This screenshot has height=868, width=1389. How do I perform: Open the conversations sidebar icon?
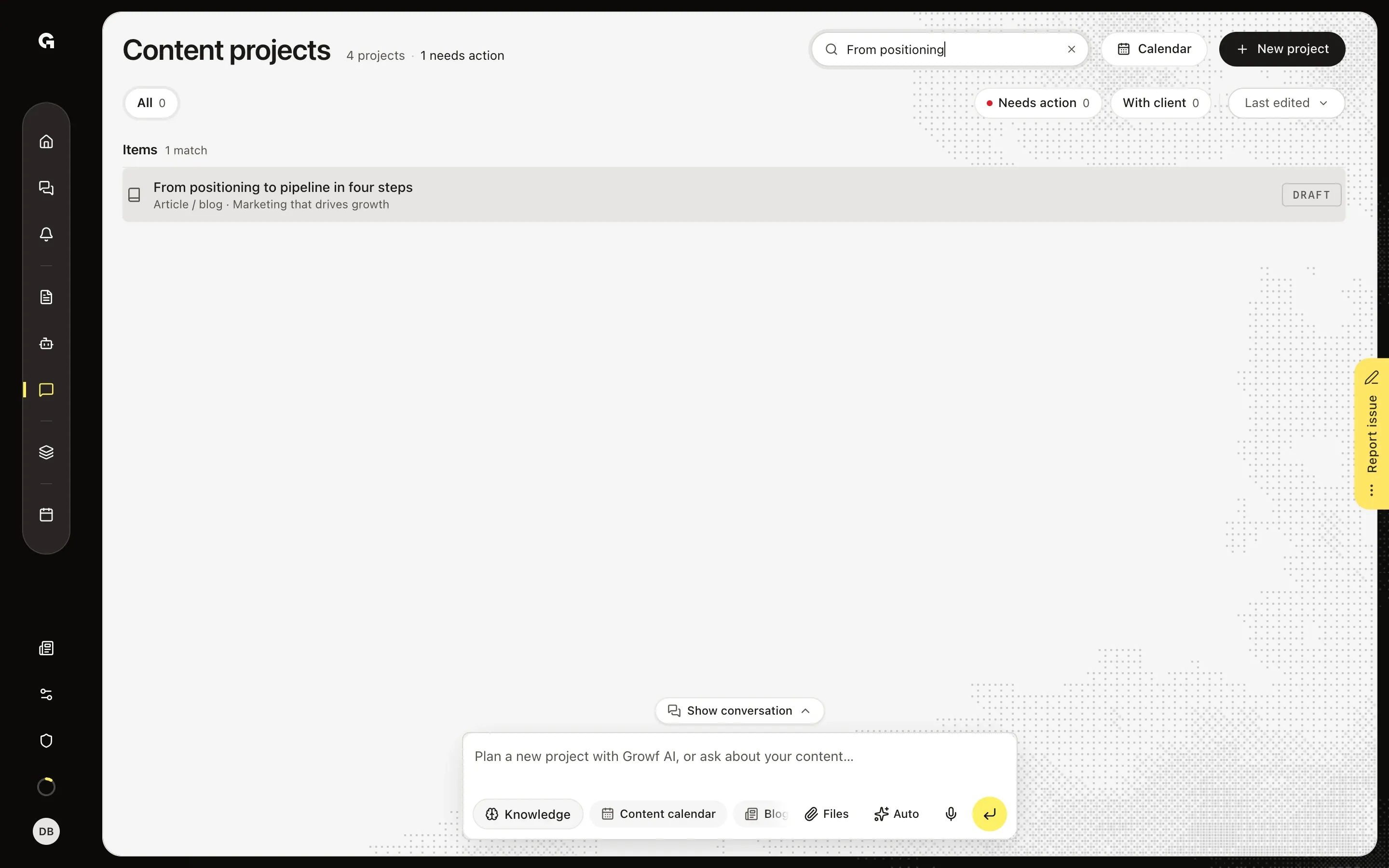tap(46, 188)
